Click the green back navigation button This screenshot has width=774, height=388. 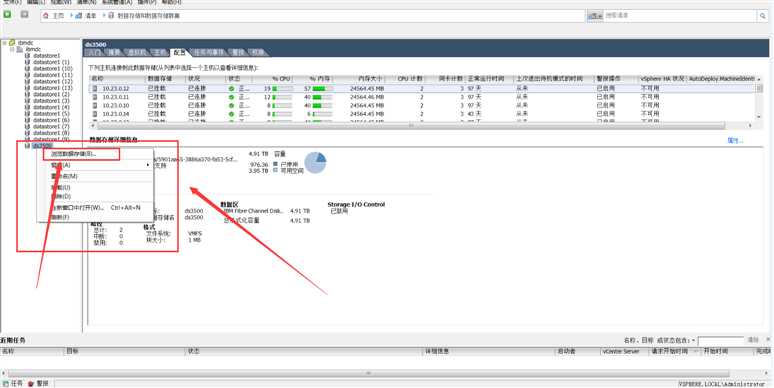pyautogui.click(x=7, y=15)
